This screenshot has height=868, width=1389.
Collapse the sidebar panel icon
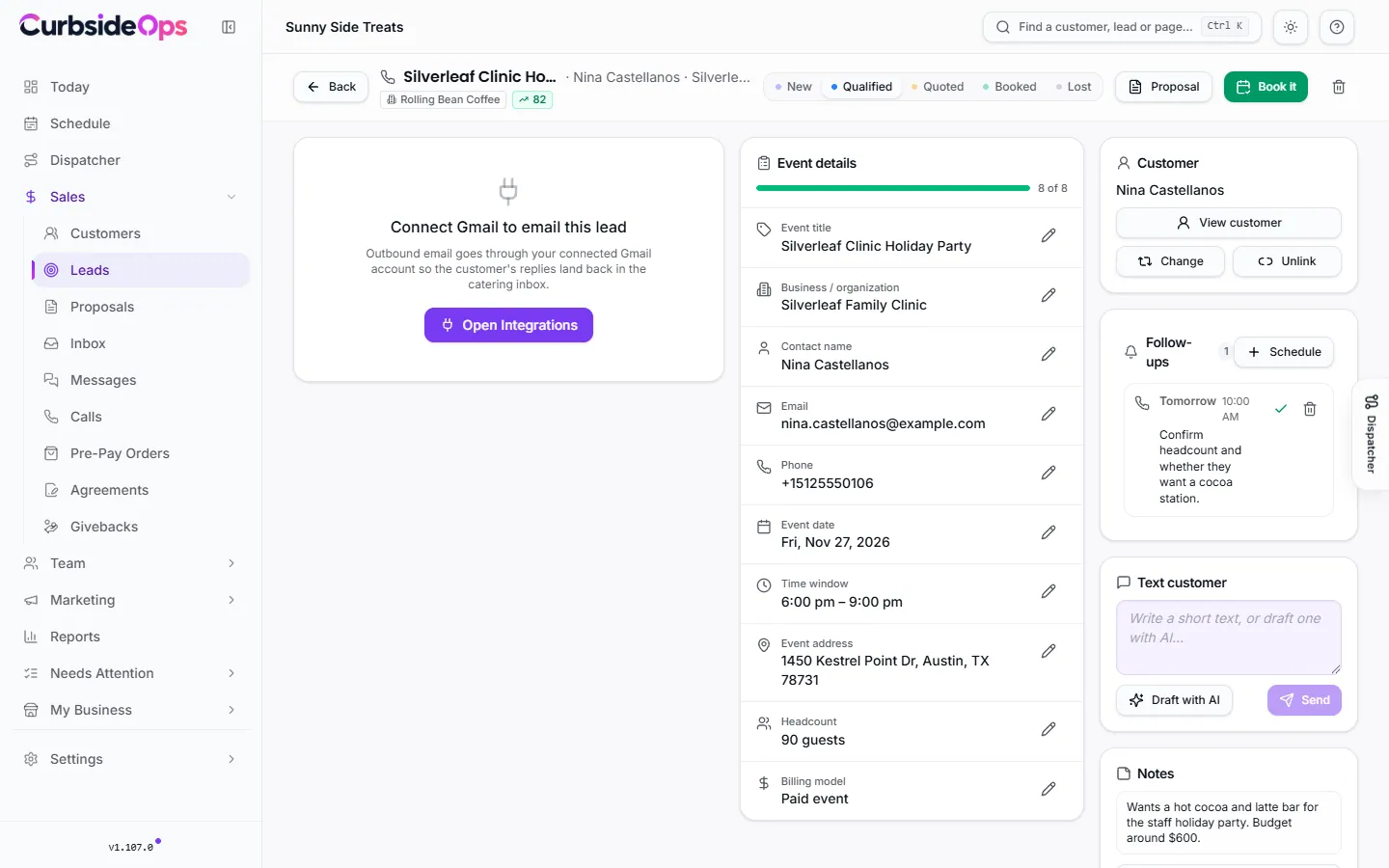pos(229,27)
